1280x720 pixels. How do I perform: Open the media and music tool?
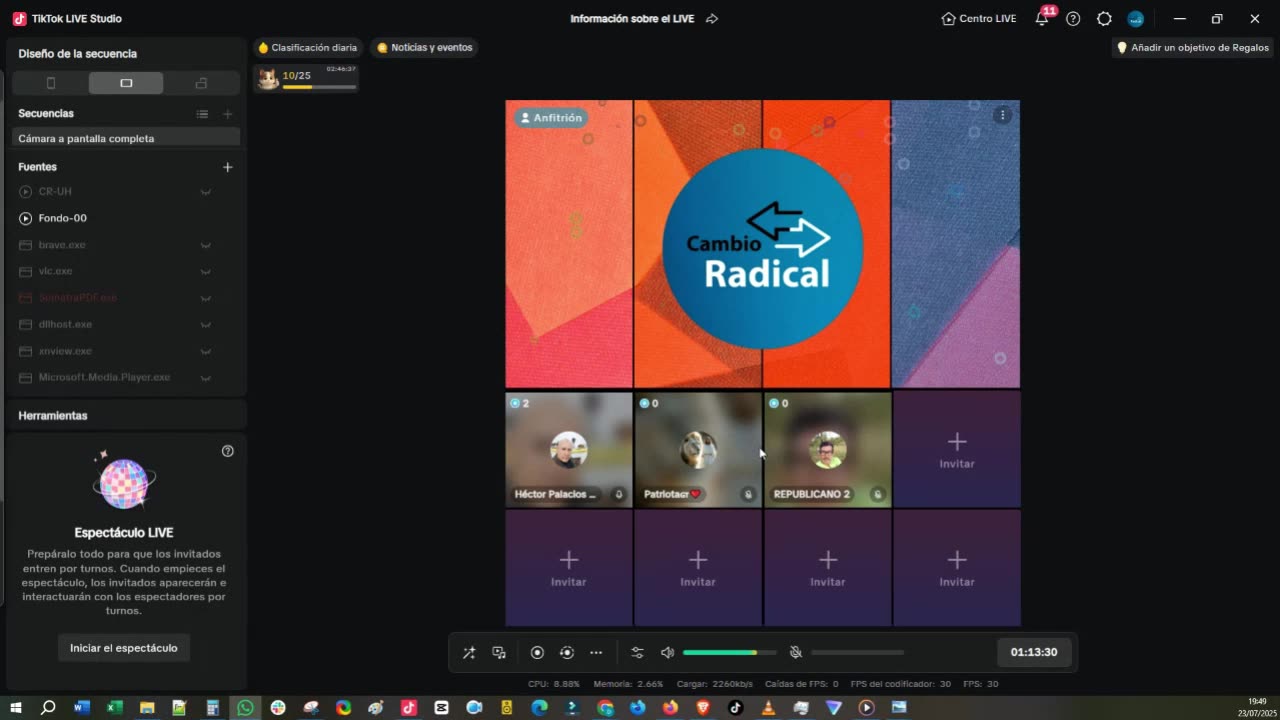(499, 653)
